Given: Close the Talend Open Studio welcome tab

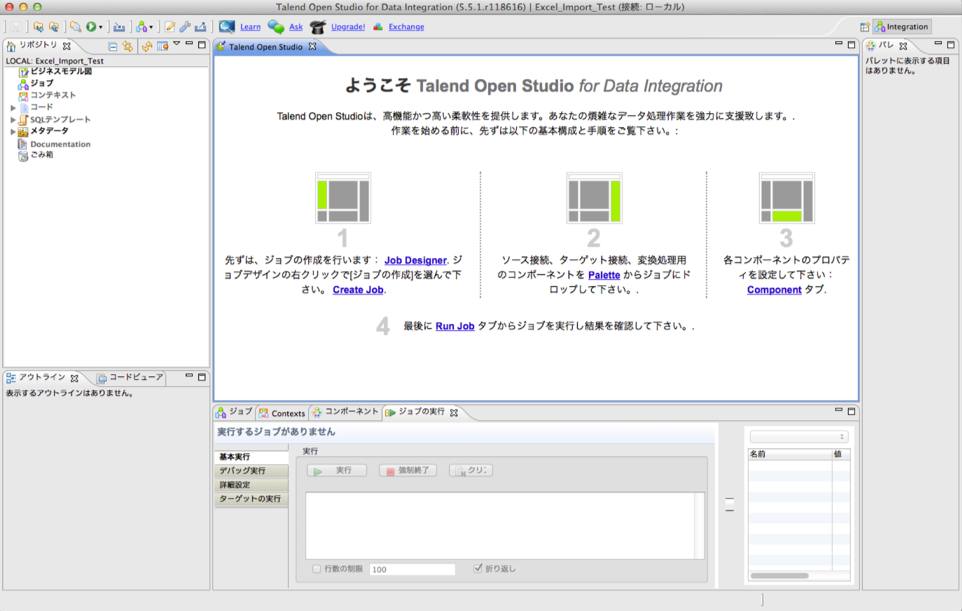Looking at the screenshot, I should point(312,47).
